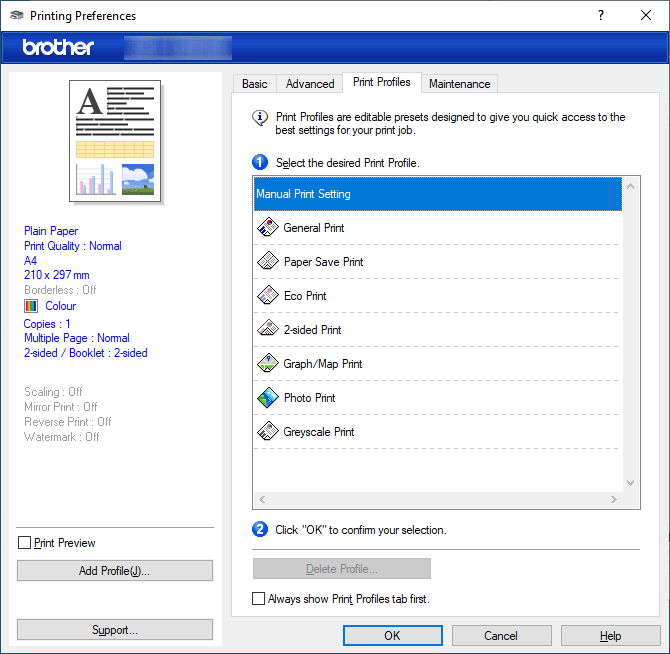This screenshot has width=670, height=654.
Task: Enable the Print Preview checkbox
Action: coord(25,543)
